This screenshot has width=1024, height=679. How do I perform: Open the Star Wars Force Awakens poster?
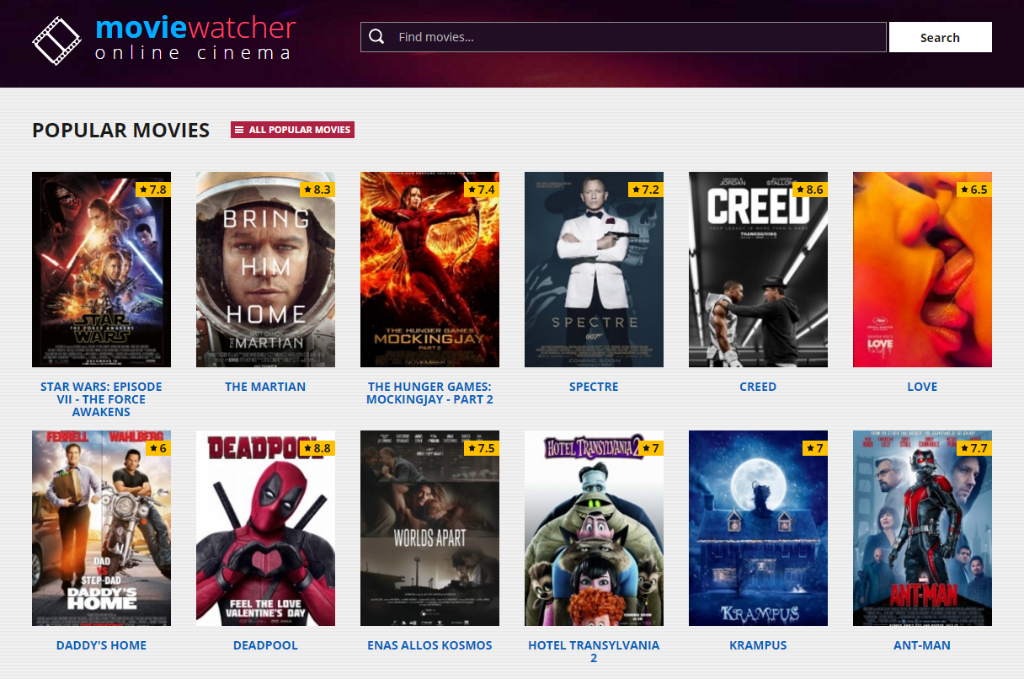point(101,270)
